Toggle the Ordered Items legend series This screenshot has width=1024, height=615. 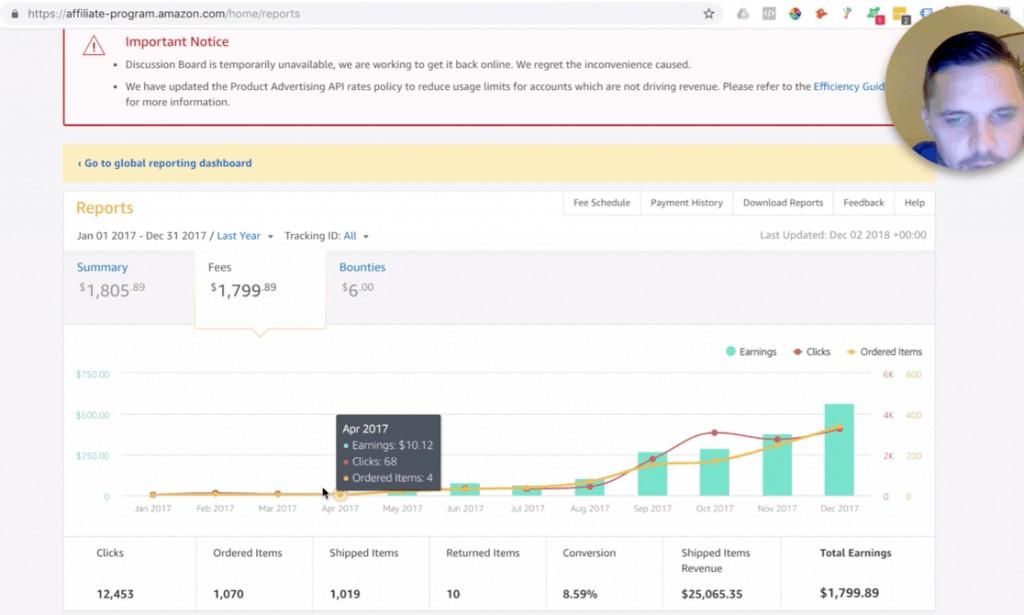coord(884,352)
